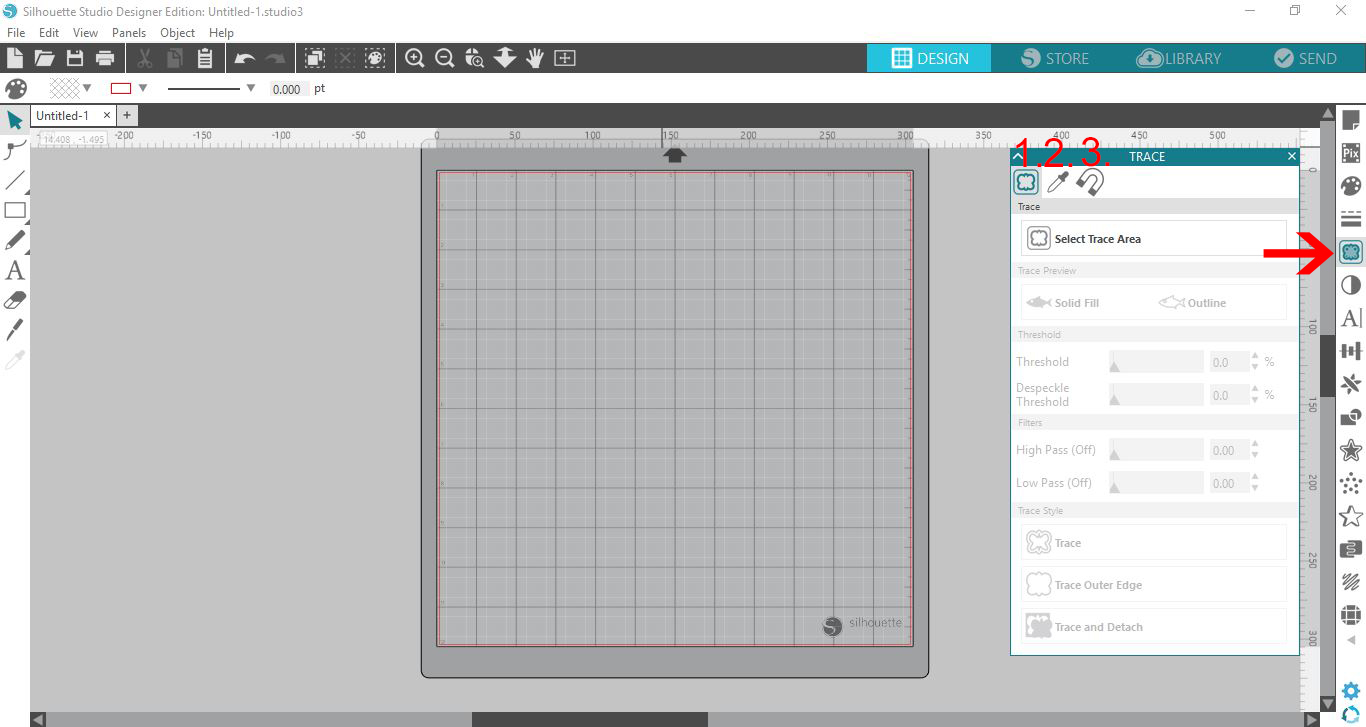Pick the Knife tool
Image resolution: width=1366 pixels, height=727 pixels.
coord(15,329)
